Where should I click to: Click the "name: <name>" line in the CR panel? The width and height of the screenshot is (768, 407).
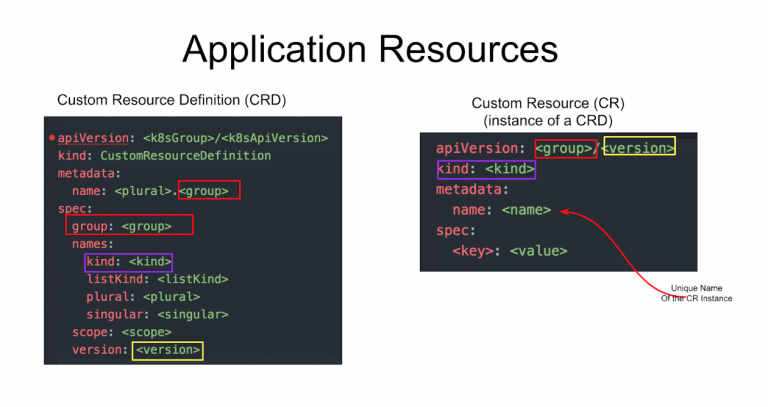(x=502, y=210)
